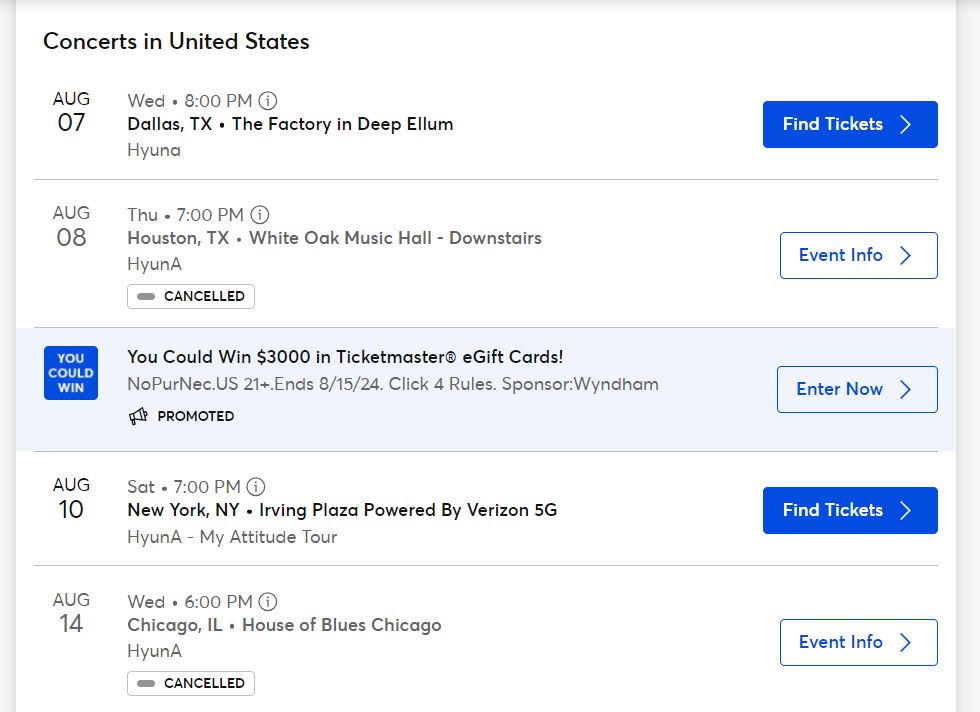The image size is (980, 712).
Task: Click the AUG 07 date block
Action: (71, 112)
